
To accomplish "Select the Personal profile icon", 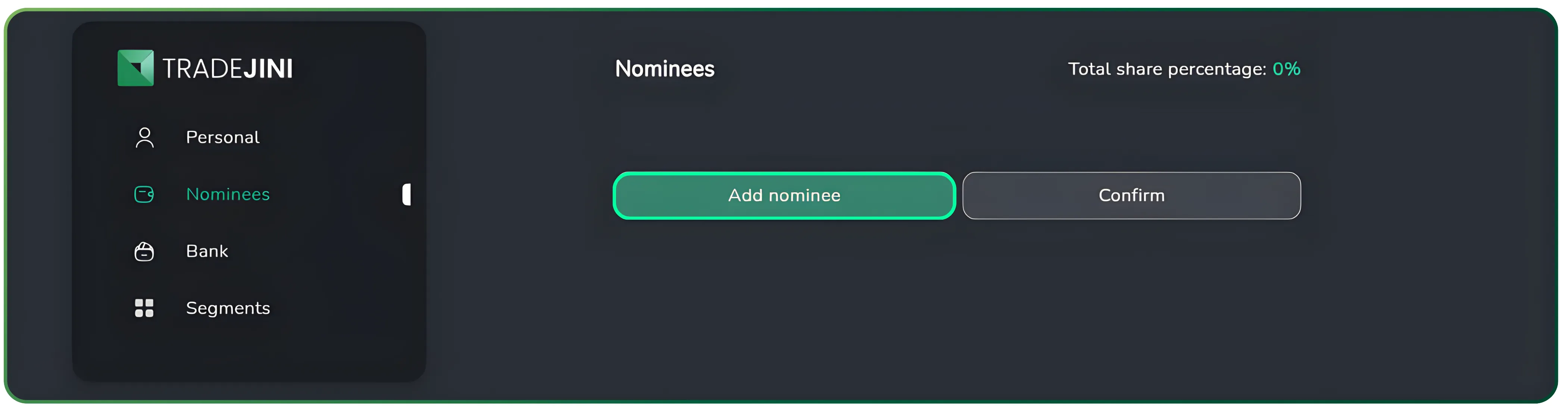I will click(x=144, y=137).
